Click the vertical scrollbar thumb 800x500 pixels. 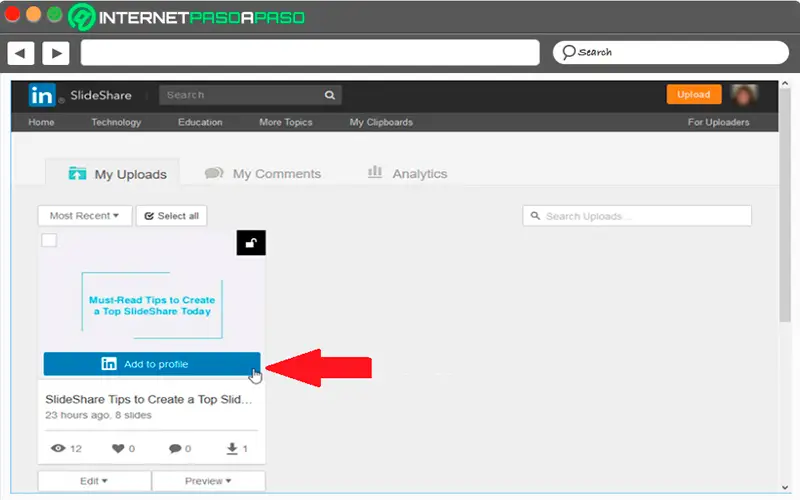785,207
